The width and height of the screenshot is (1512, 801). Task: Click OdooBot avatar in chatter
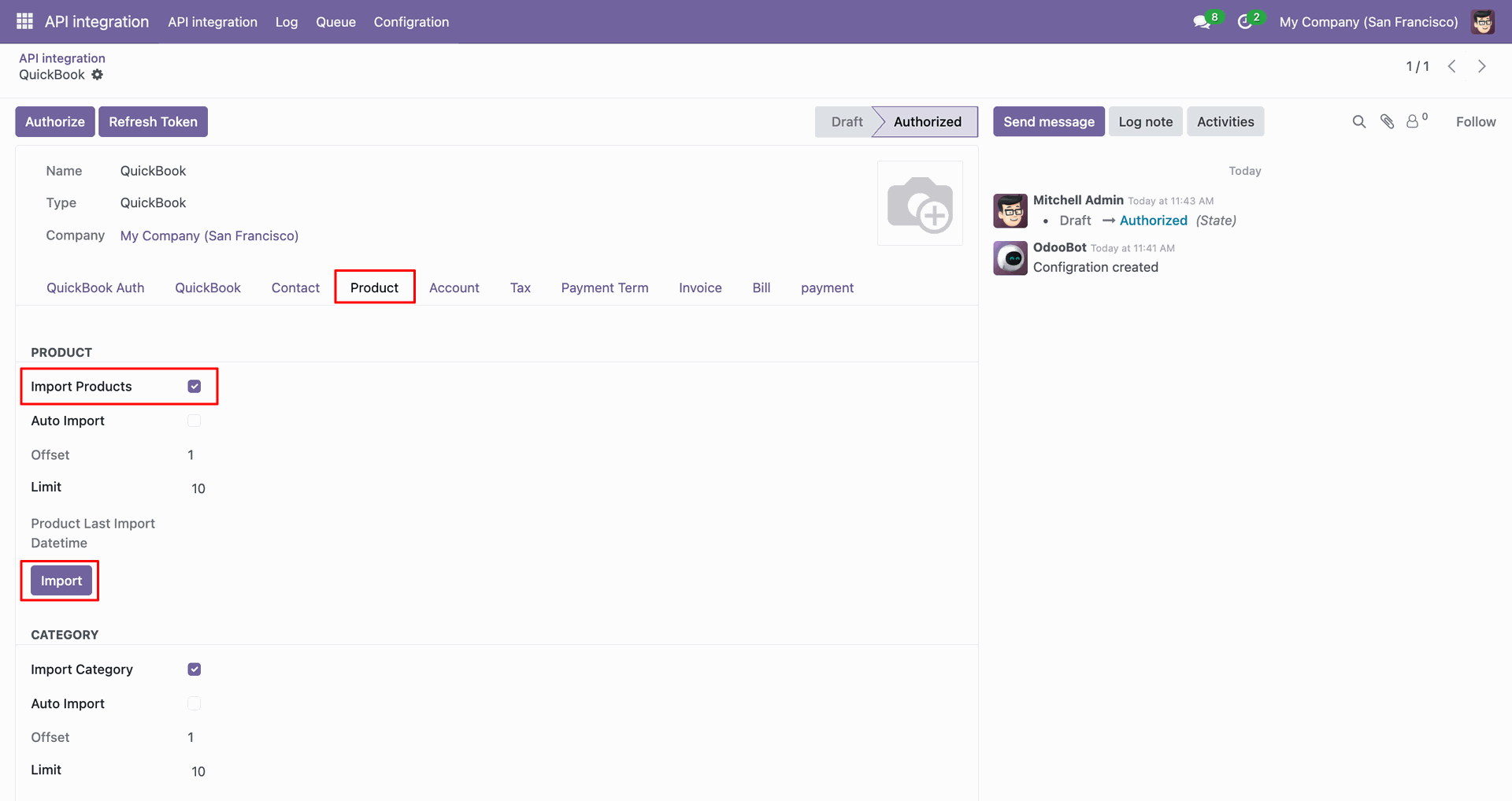(x=1010, y=258)
